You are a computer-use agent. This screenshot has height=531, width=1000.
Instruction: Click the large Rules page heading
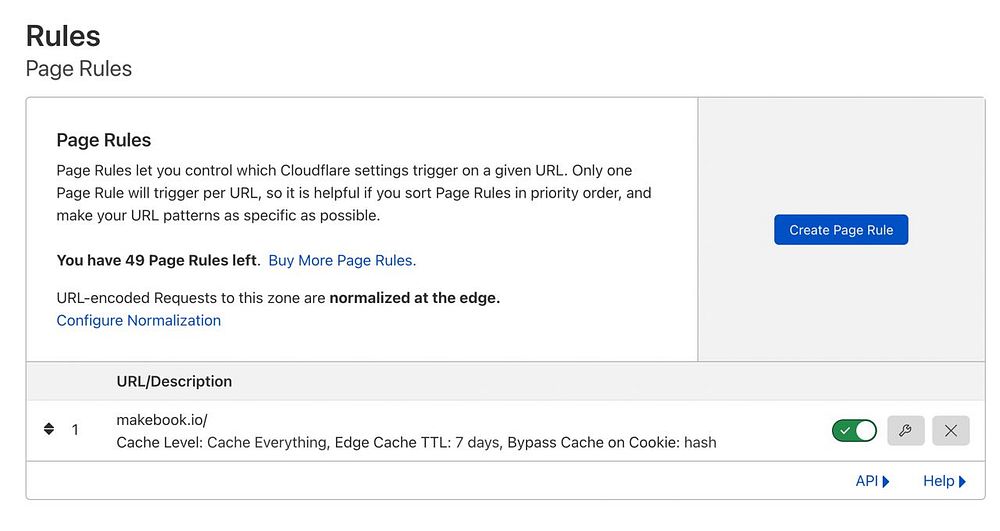click(x=63, y=36)
